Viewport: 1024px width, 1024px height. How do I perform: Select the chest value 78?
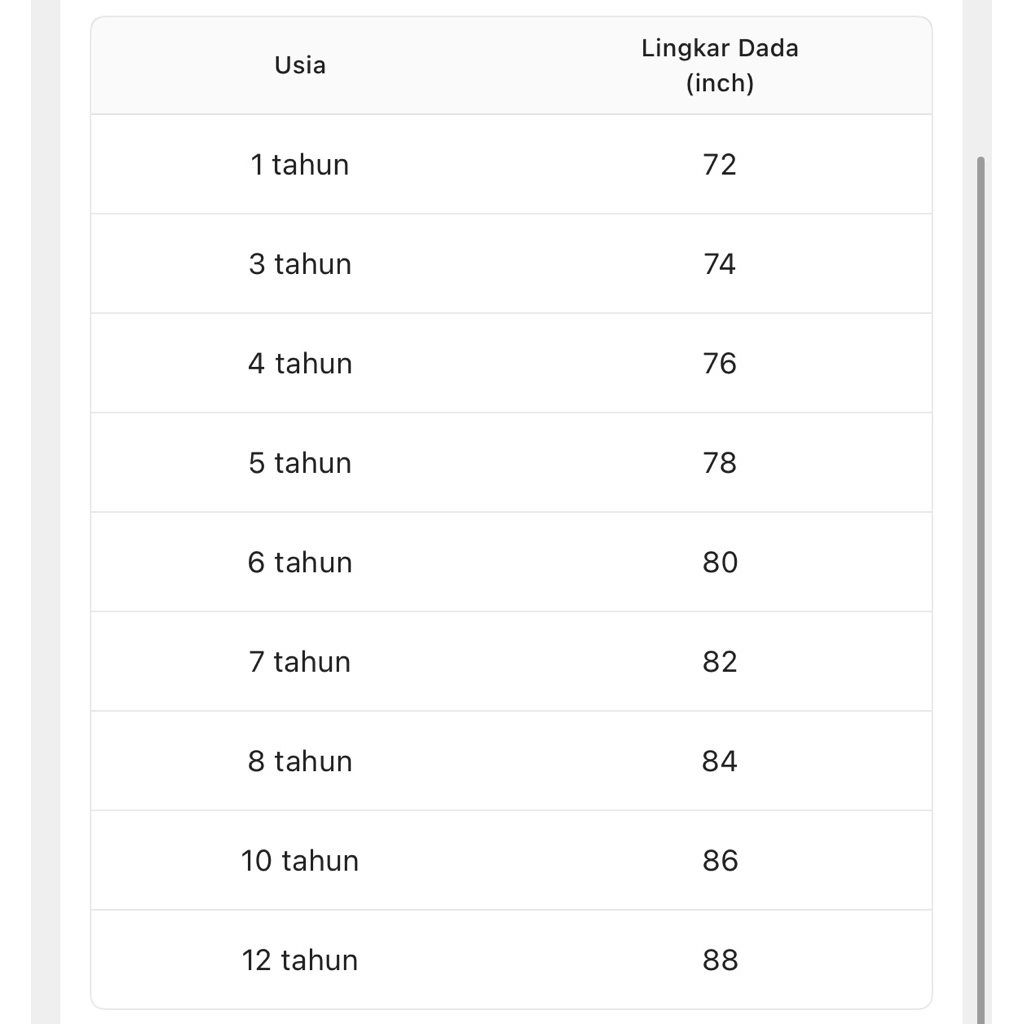coord(720,463)
